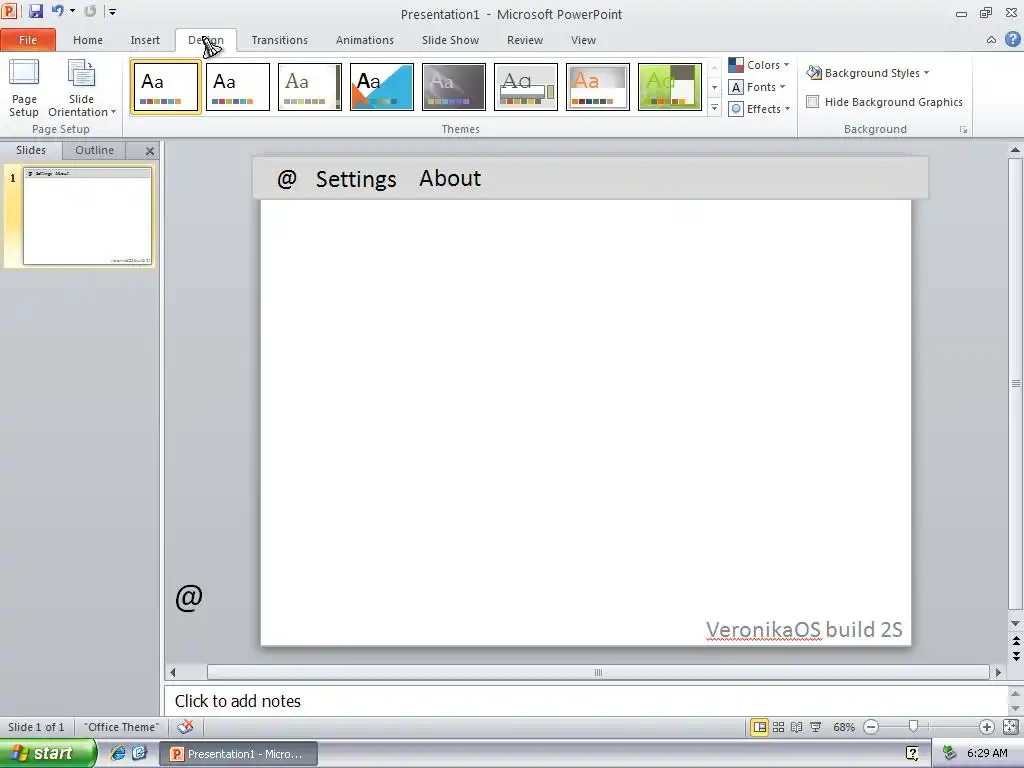Open the Slide Show ribbon tab
The width and height of the screenshot is (1024, 768).
pos(450,40)
